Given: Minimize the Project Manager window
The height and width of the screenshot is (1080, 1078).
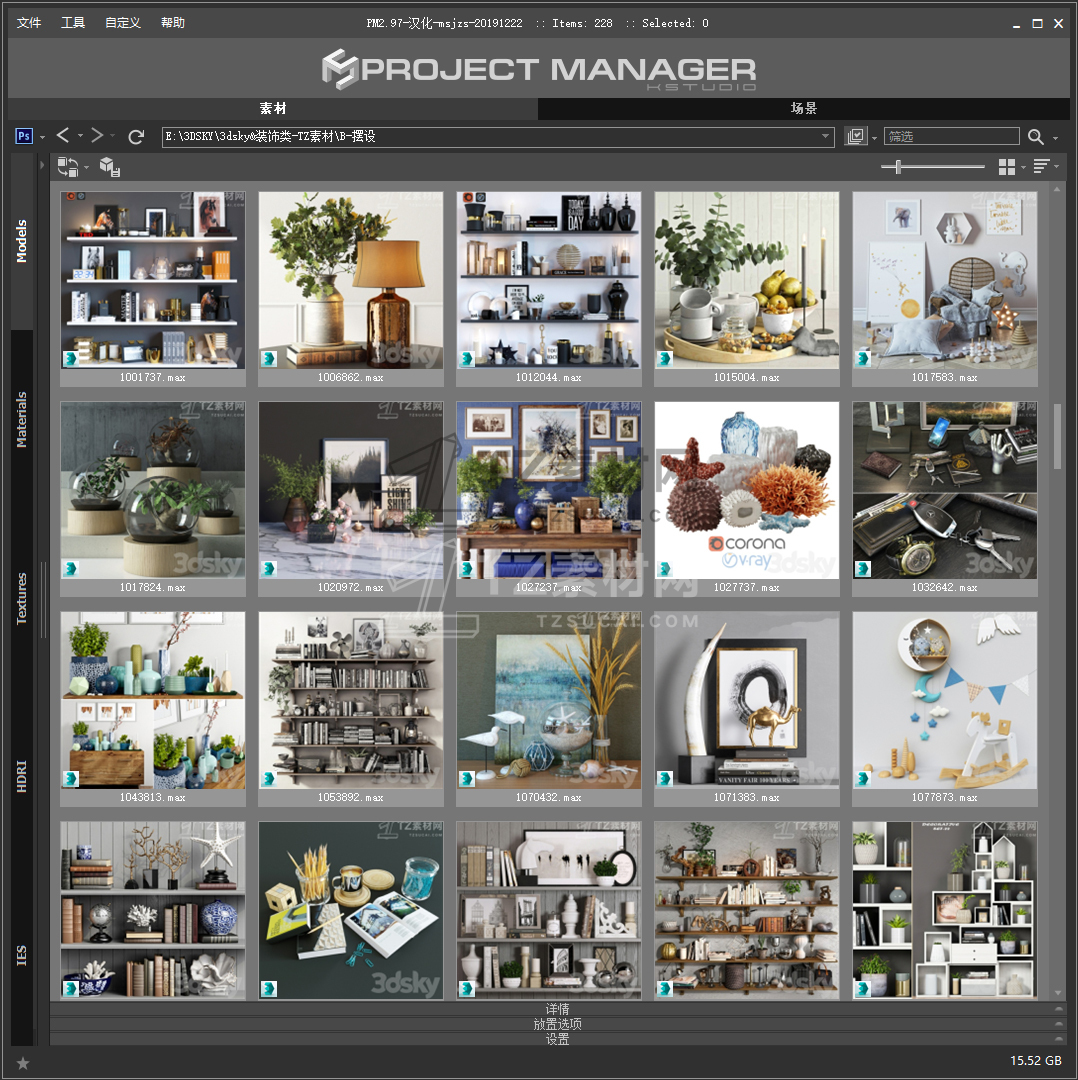Looking at the screenshot, I should 1016,24.
